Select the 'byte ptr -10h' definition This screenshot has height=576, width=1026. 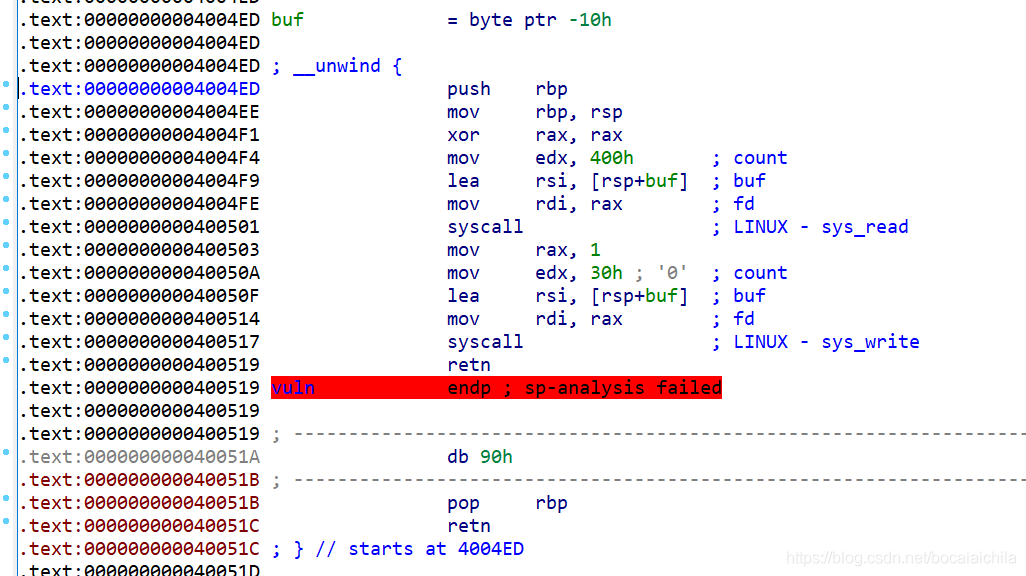540,20
